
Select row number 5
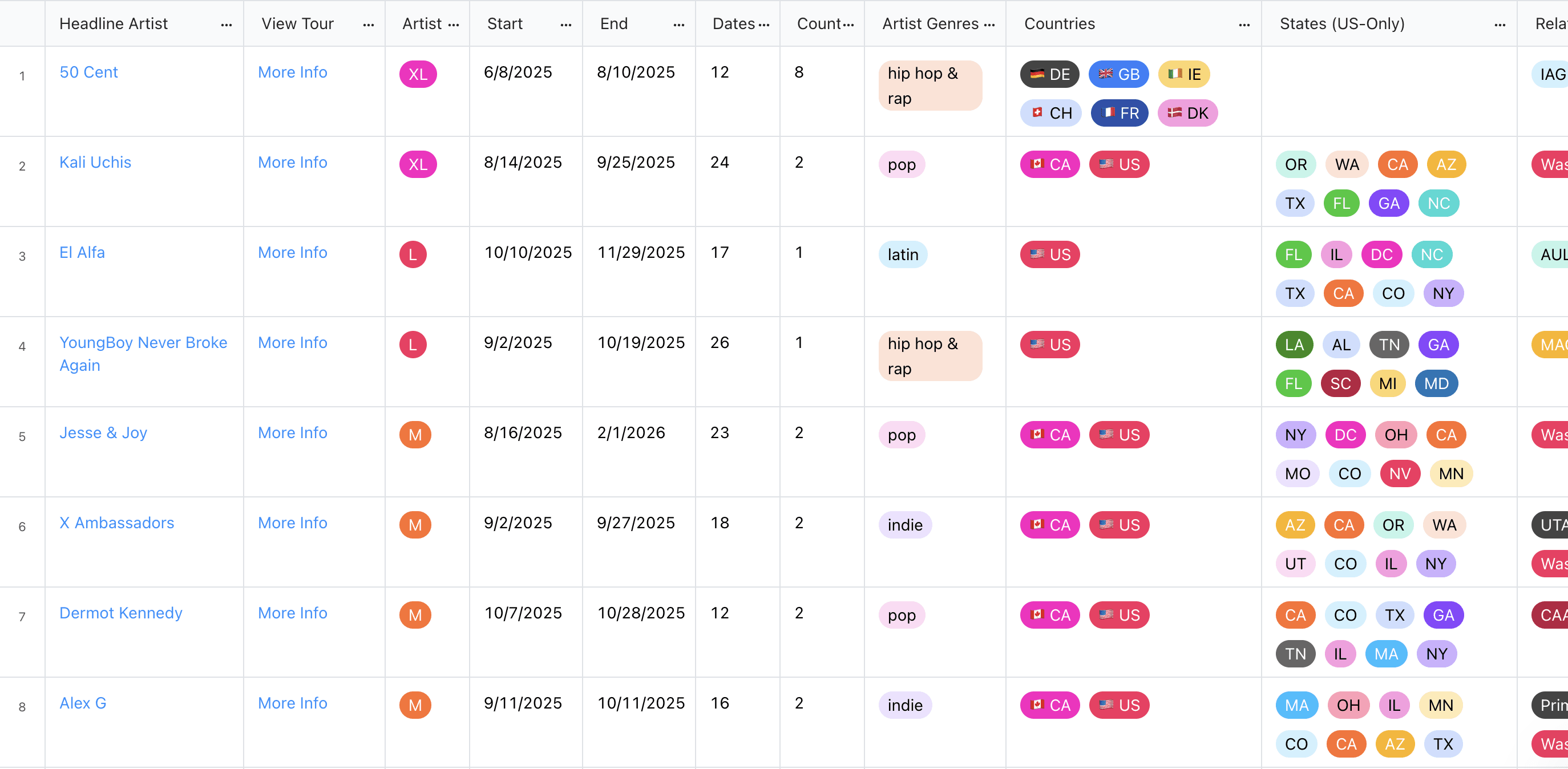[x=22, y=436]
